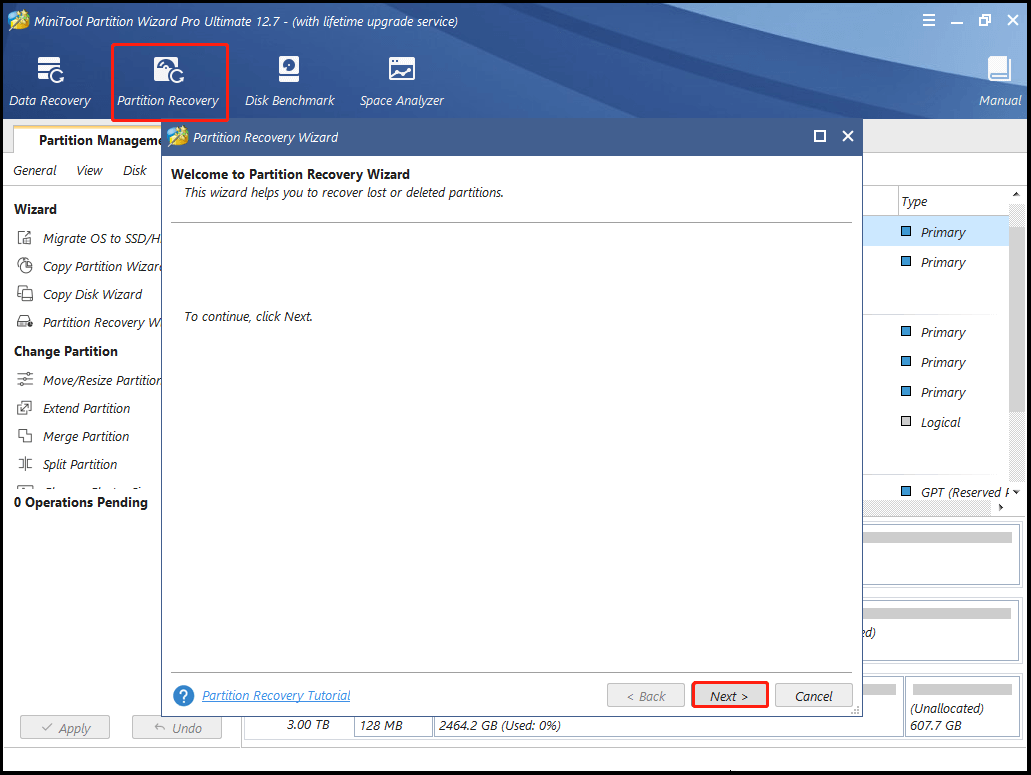Click the 0 Operations Pending label

(x=81, y=502)
